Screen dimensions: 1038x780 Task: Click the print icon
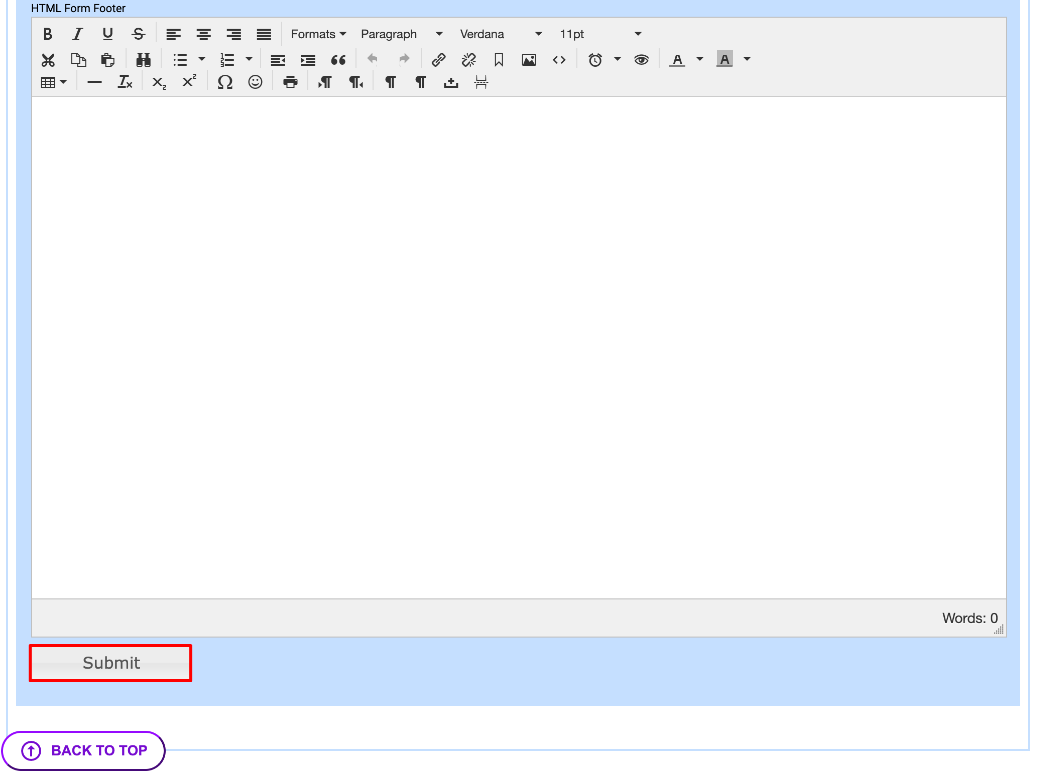[x=290, y=83]
